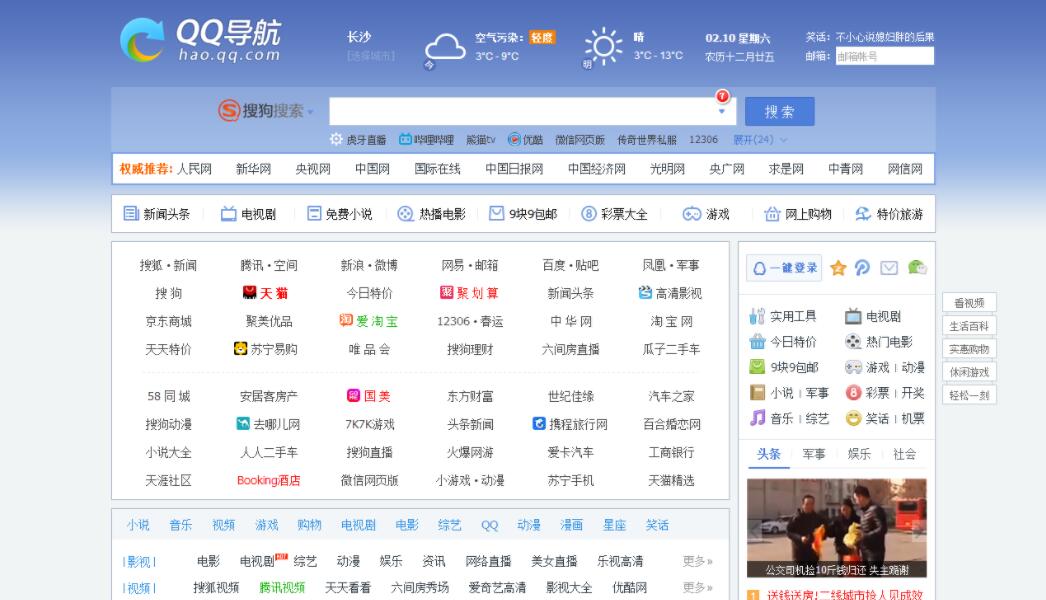Open the 去哪儿网 link
The image size is (1046, 600).
tap(268, 424)
